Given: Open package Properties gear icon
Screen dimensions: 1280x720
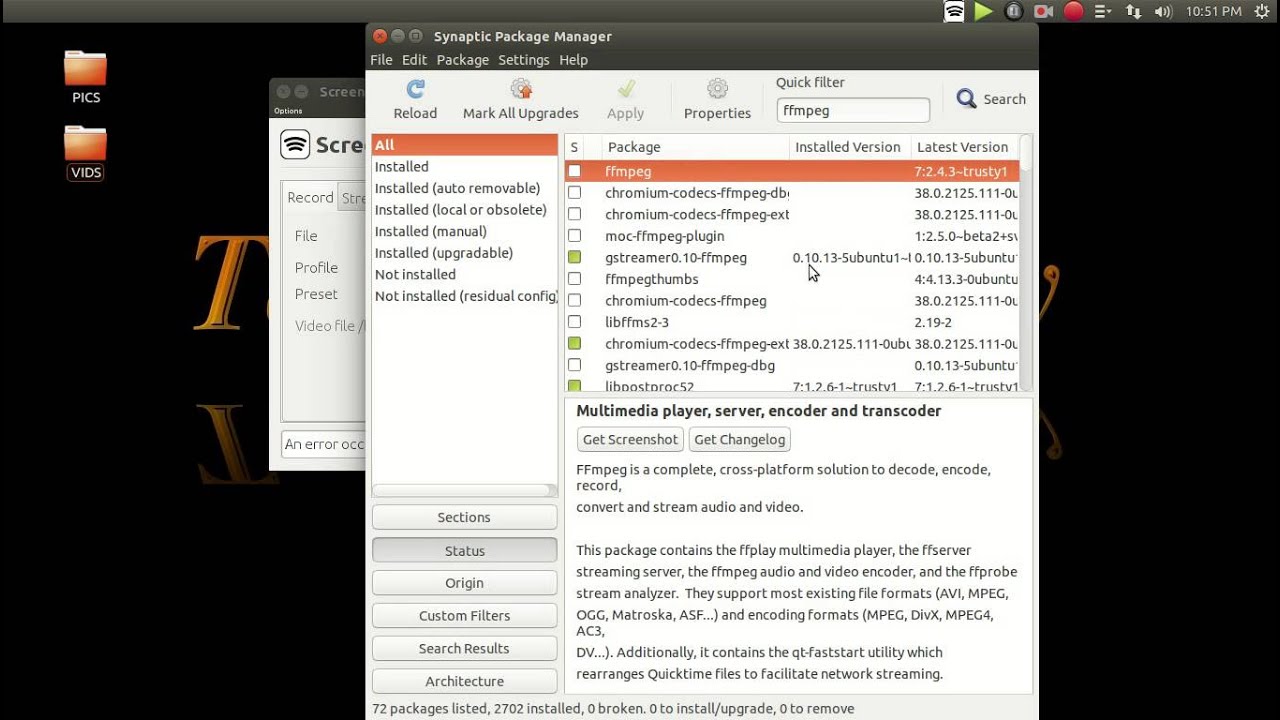Looking at the screenshot, I should [x=717, y=89].
